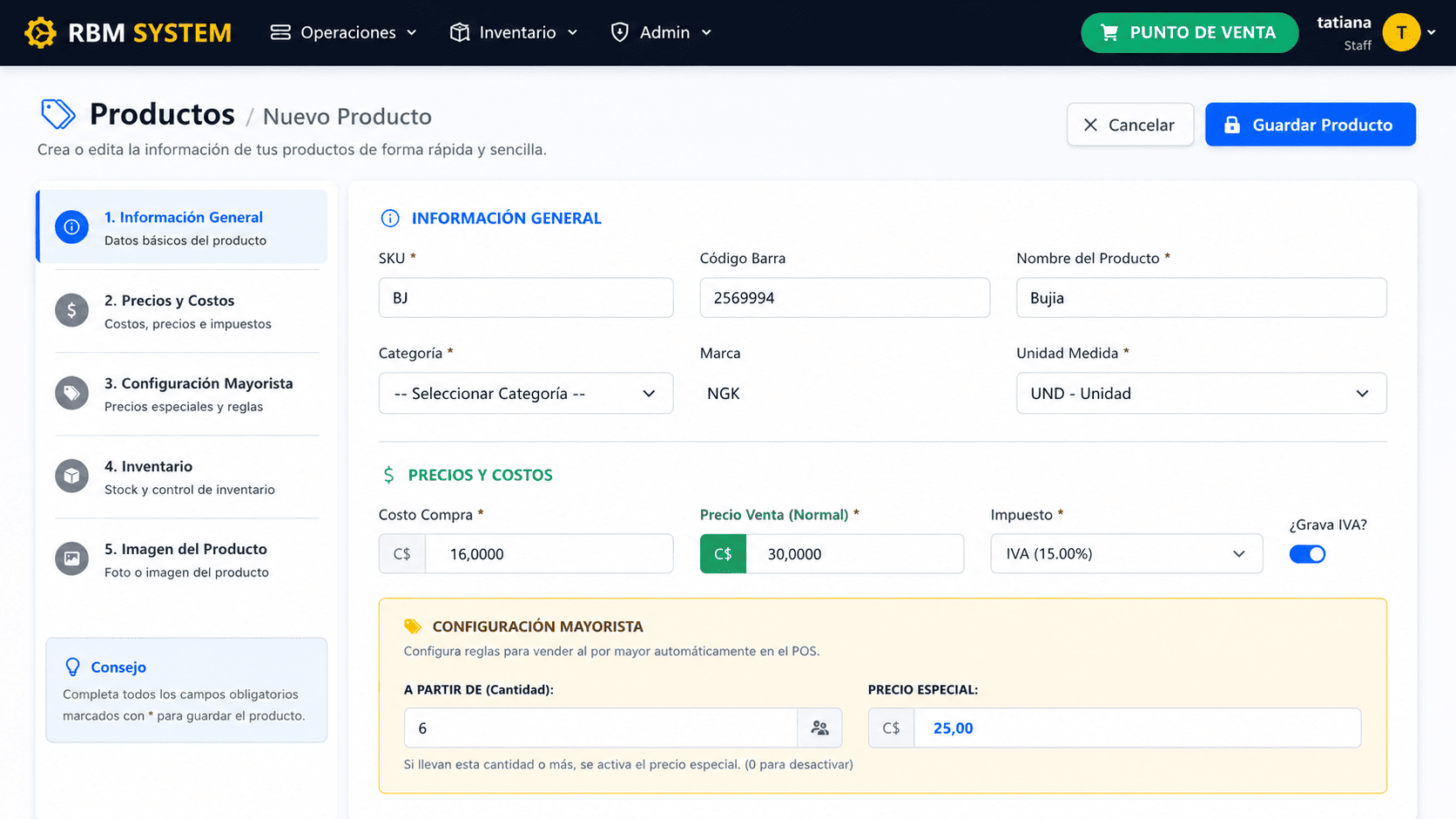Open the Operaciones menu
The width and height of the screenshot is (1456, 819).
[343, 32]
